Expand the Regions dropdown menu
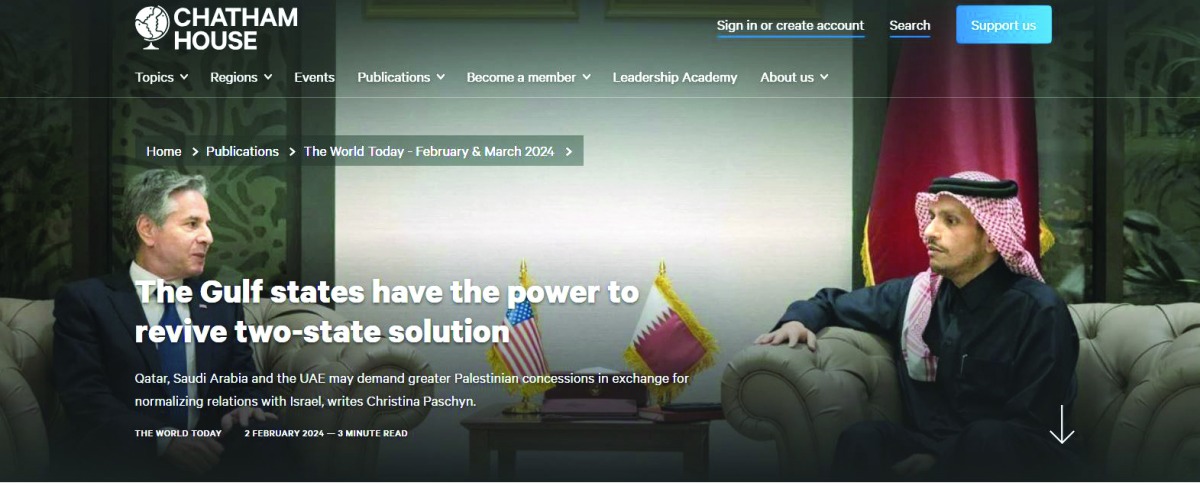Image resolution: width=1200 pixels, height=486 pixels. pyautogui.click(x=241, y=77)
